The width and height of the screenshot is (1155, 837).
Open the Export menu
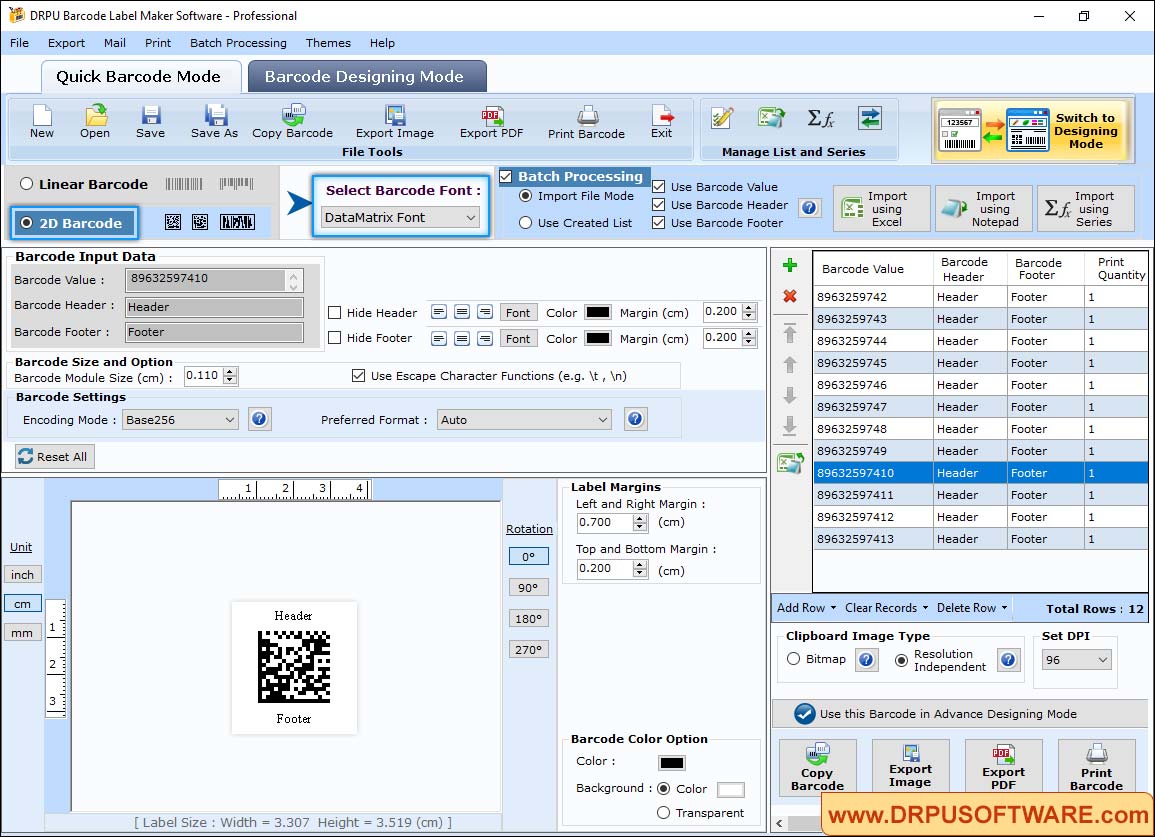(x=66, y=43)
